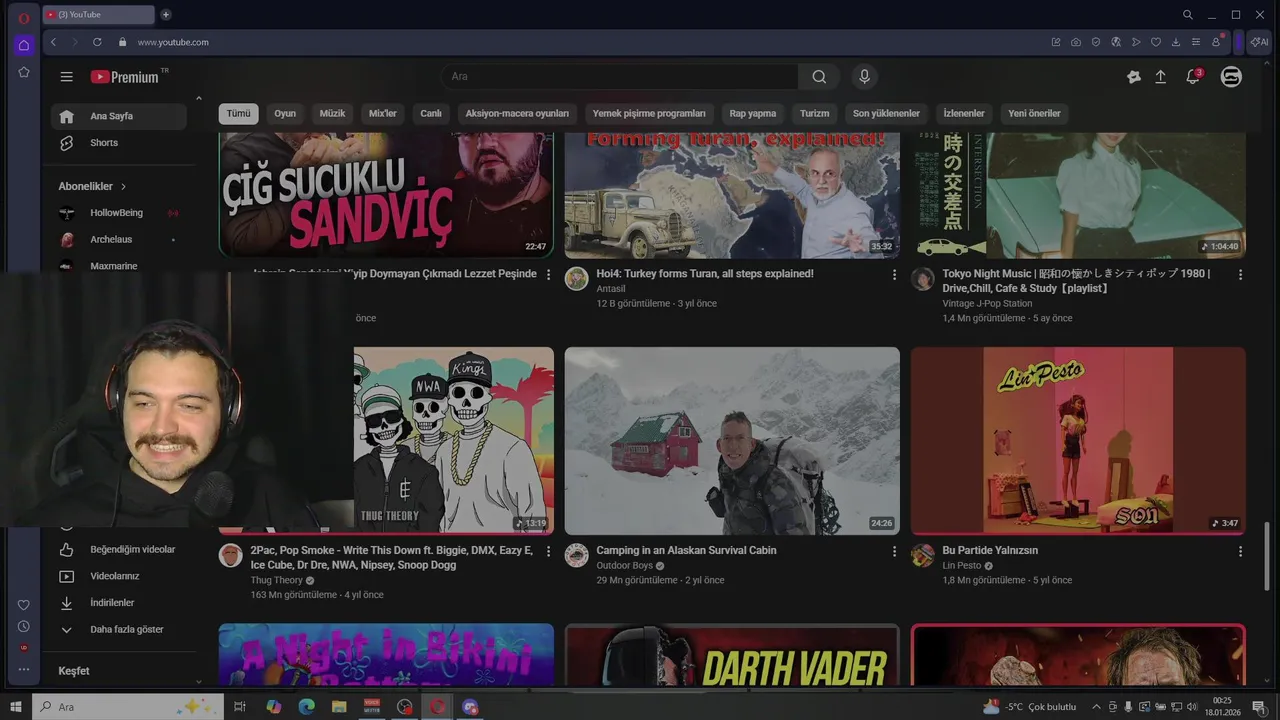Open Beğendiğim videolar playlist
This screenshot has width=1280, height=720.
tap(119, 550)
